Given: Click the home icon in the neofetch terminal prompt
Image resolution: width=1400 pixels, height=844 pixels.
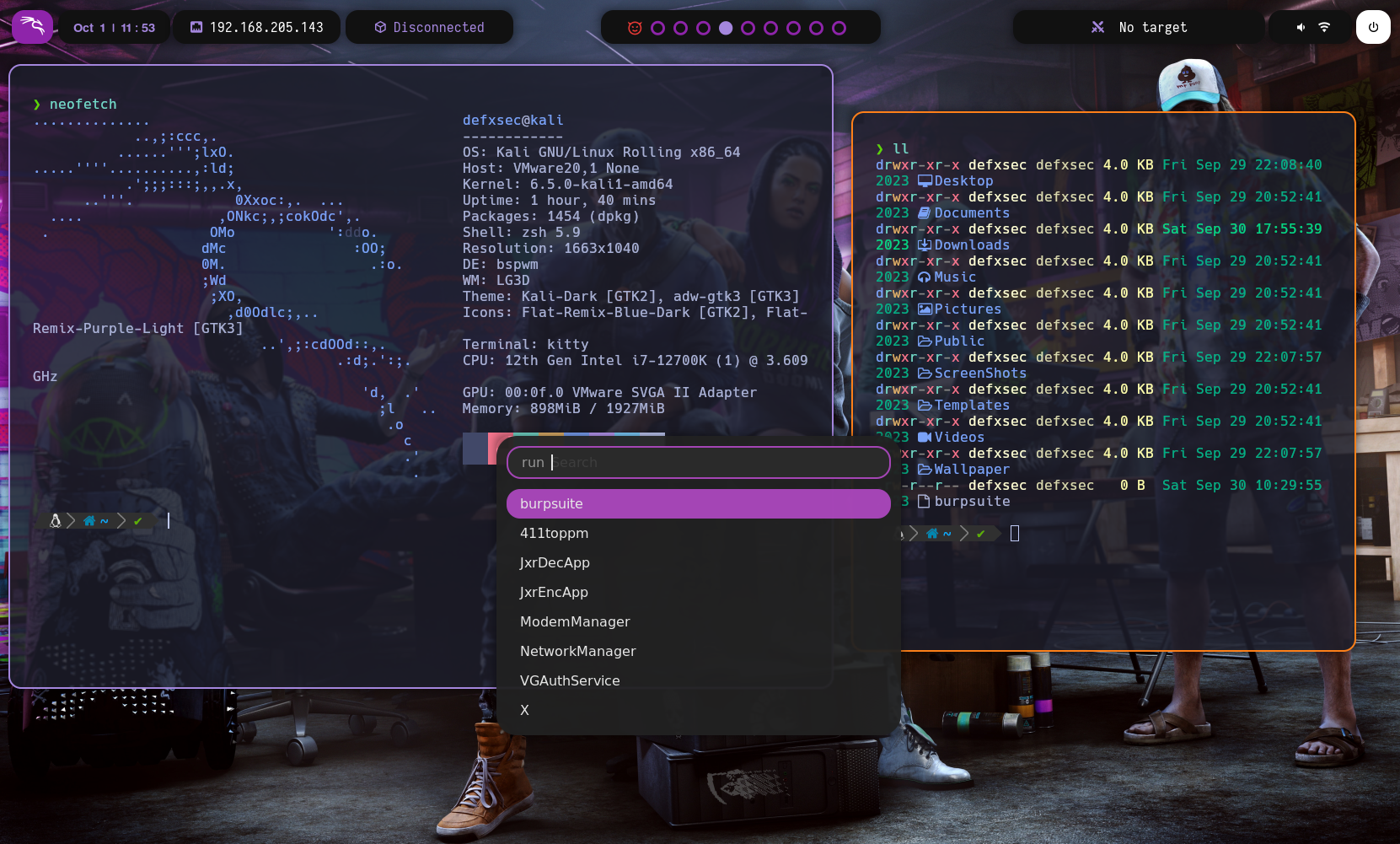Looking at the screenshot, I should coord(89,521).
